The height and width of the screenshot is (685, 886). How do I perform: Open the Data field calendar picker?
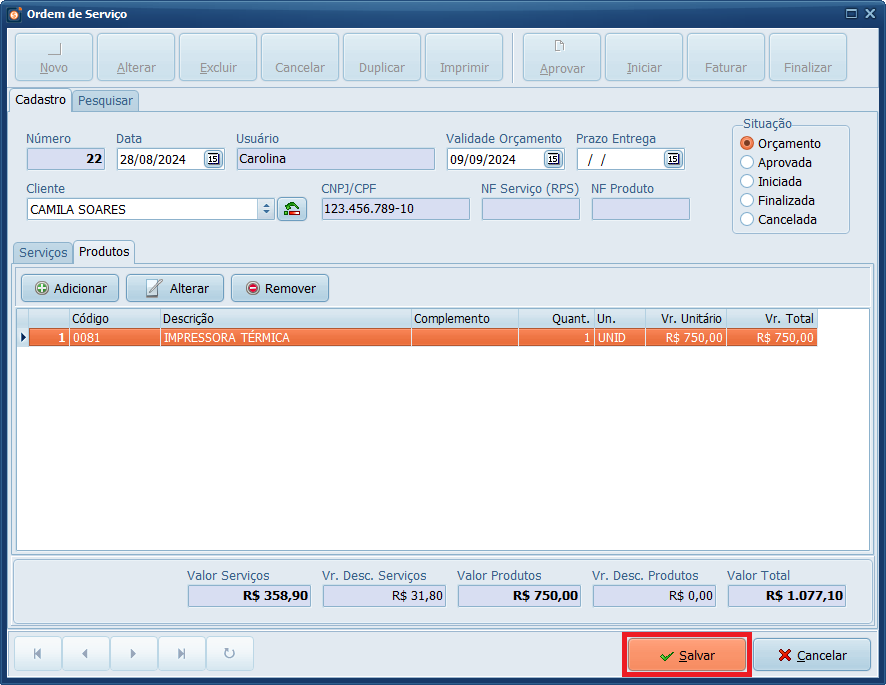click(x=213, y=159)
